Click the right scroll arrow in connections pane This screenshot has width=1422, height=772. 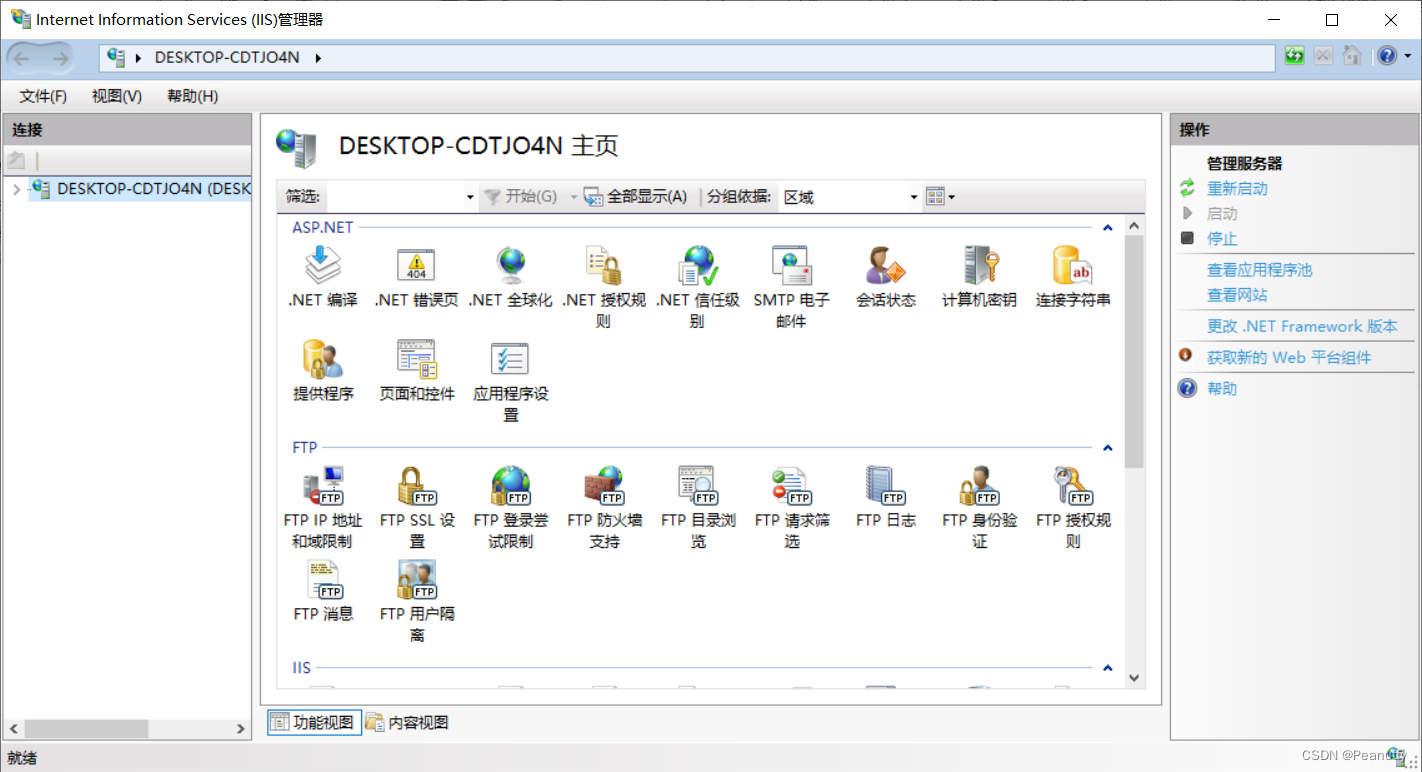point(240,729)
